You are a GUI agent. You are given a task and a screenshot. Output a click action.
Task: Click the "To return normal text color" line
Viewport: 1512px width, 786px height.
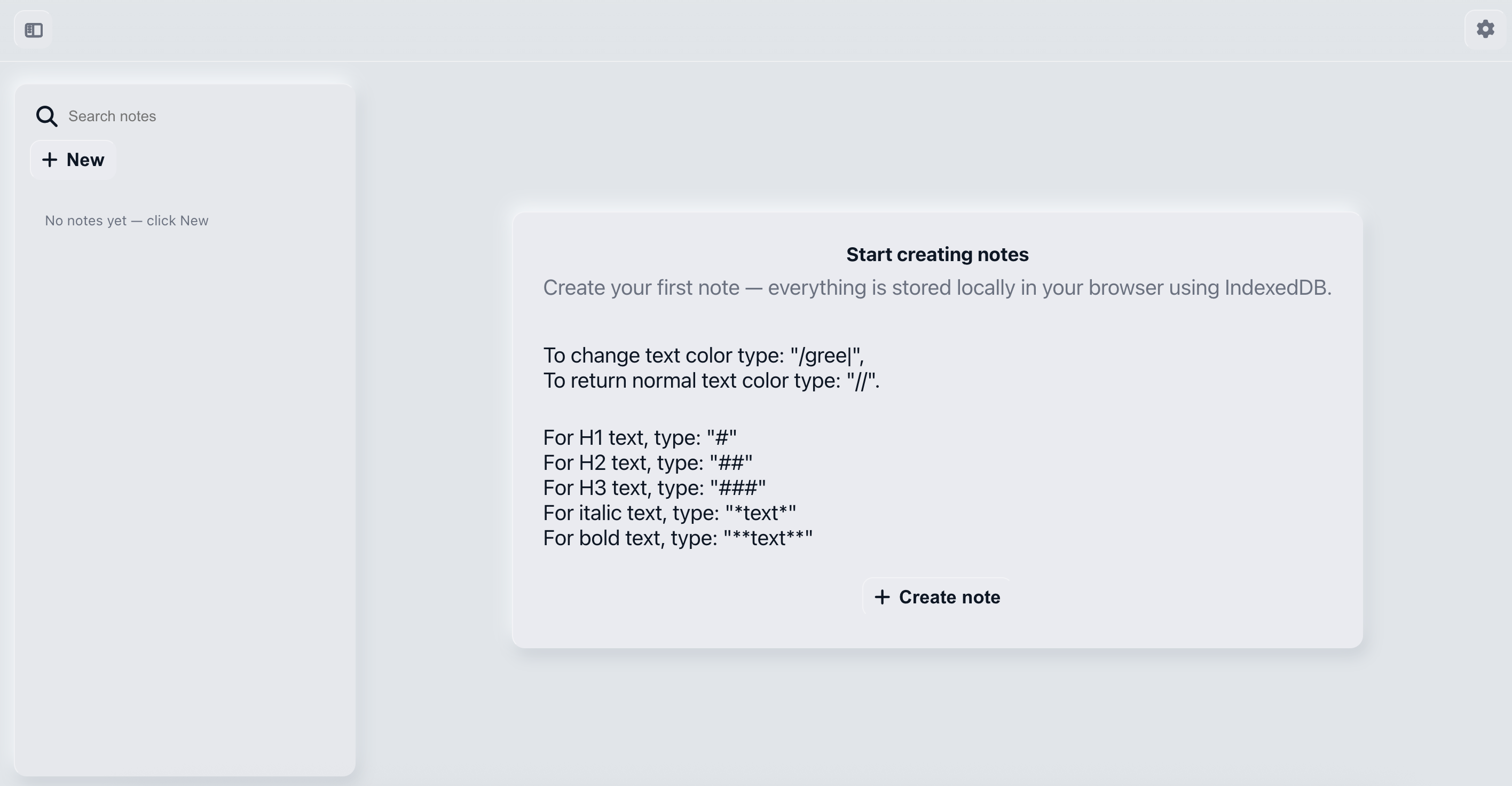click(x=711, y=380)
